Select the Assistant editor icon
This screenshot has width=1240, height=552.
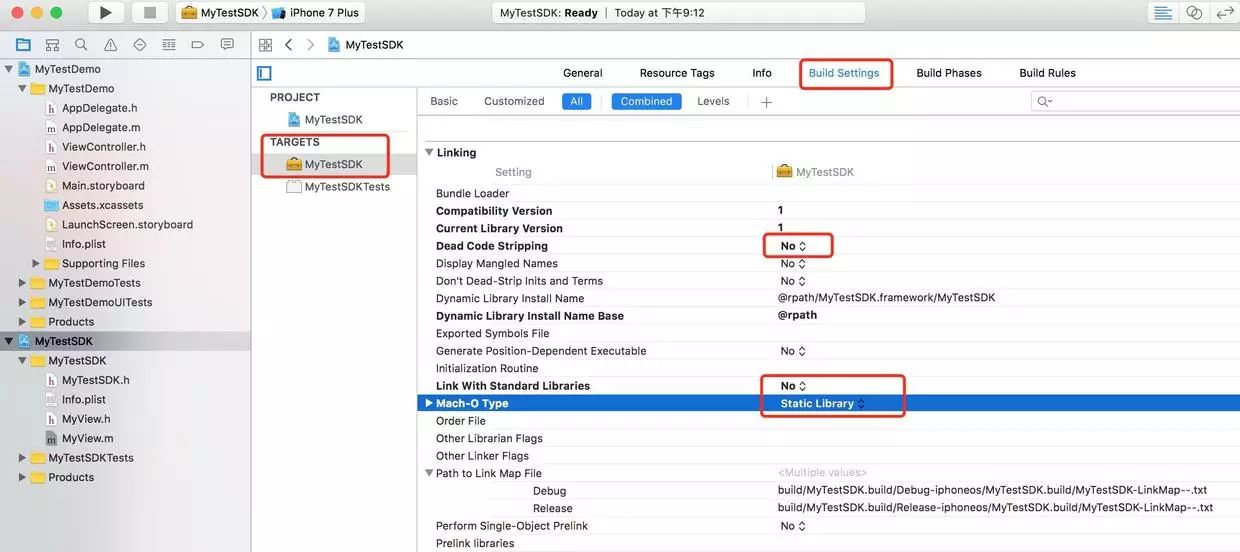(x=1194, y=13)
